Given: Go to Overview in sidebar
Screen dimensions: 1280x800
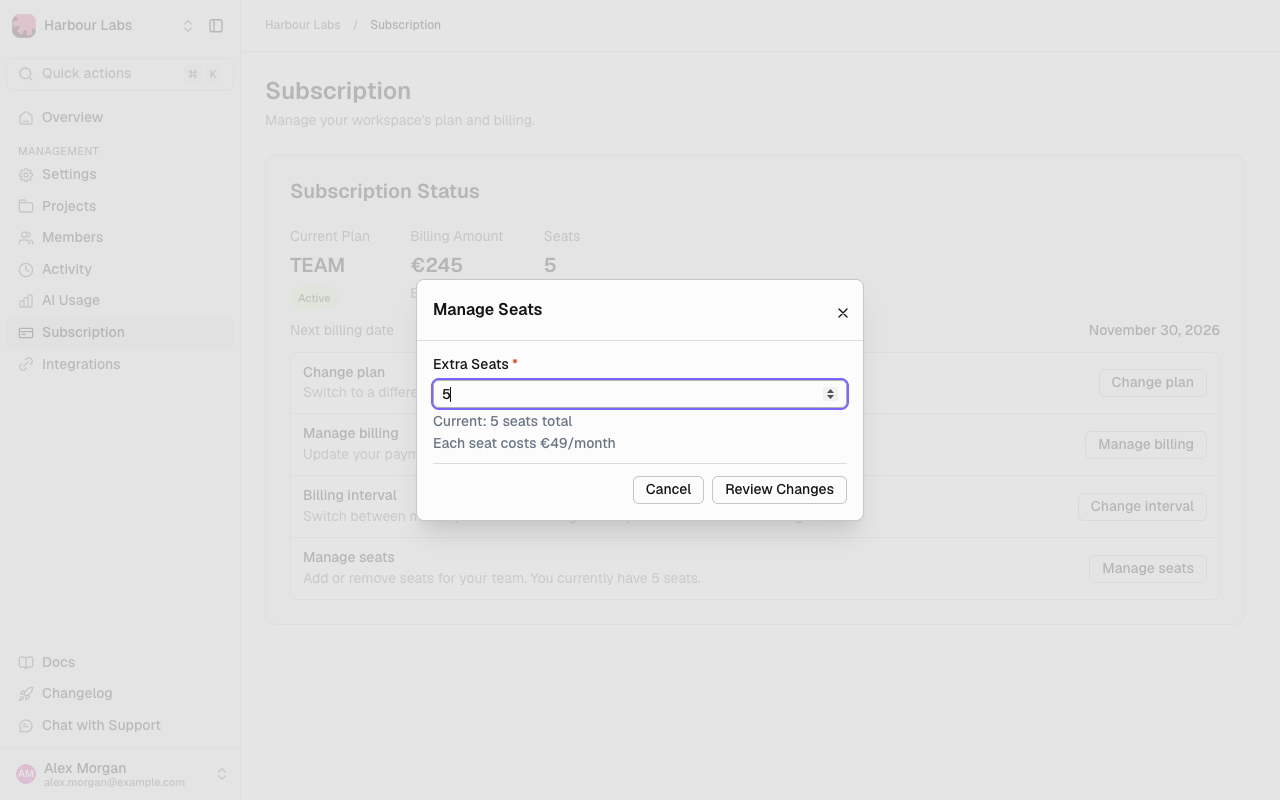Looking at the screenshot, I should (120, 118).
